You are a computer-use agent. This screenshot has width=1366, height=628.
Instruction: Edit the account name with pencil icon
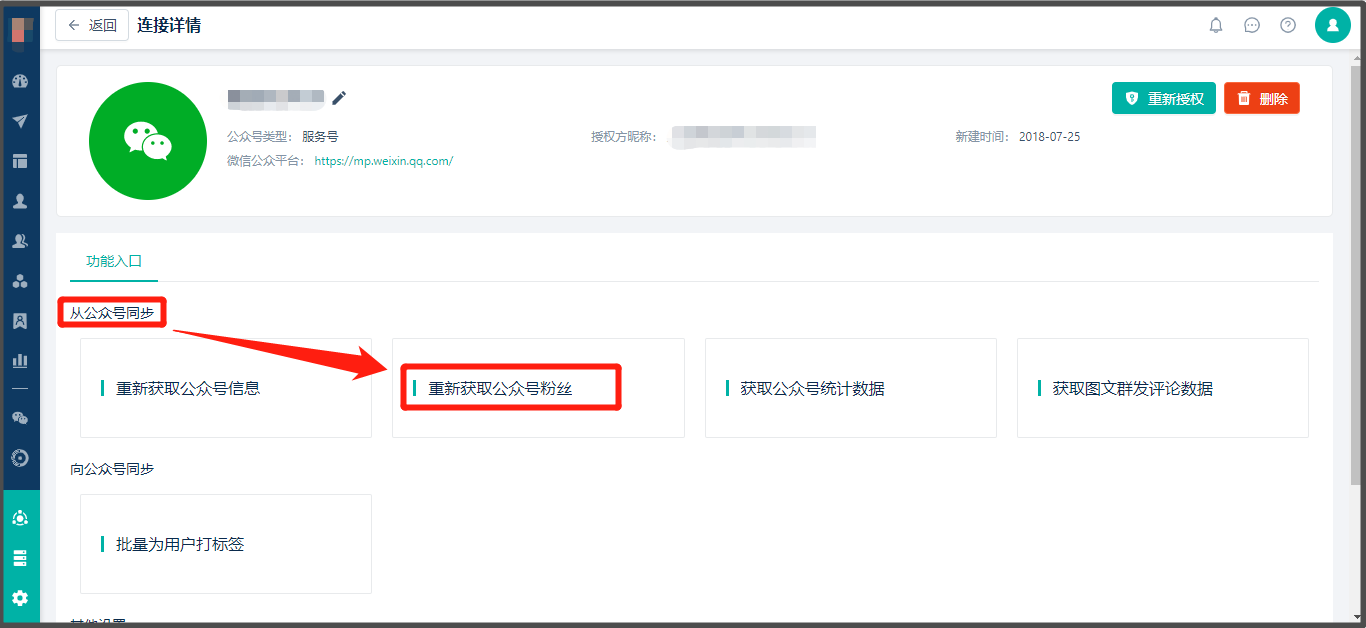pos(339,98)
